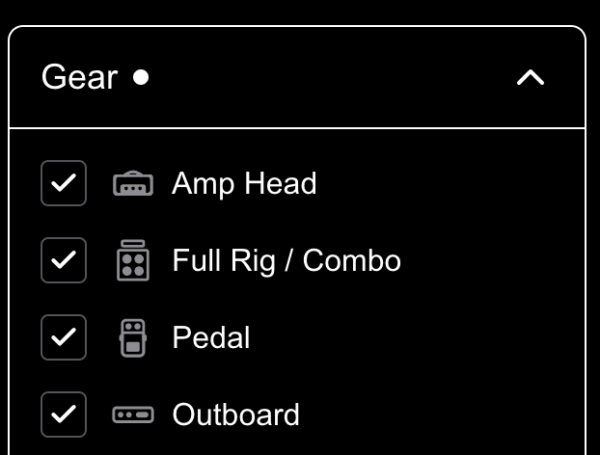
Task: Click the empty area of the Gear header bar
Action: click(x=329, y=77)
